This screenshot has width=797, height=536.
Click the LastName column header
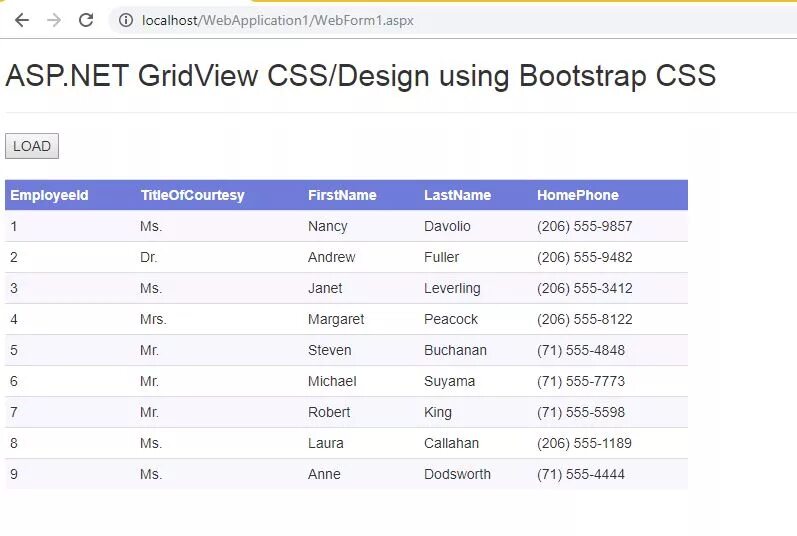[x=457, y=195]
